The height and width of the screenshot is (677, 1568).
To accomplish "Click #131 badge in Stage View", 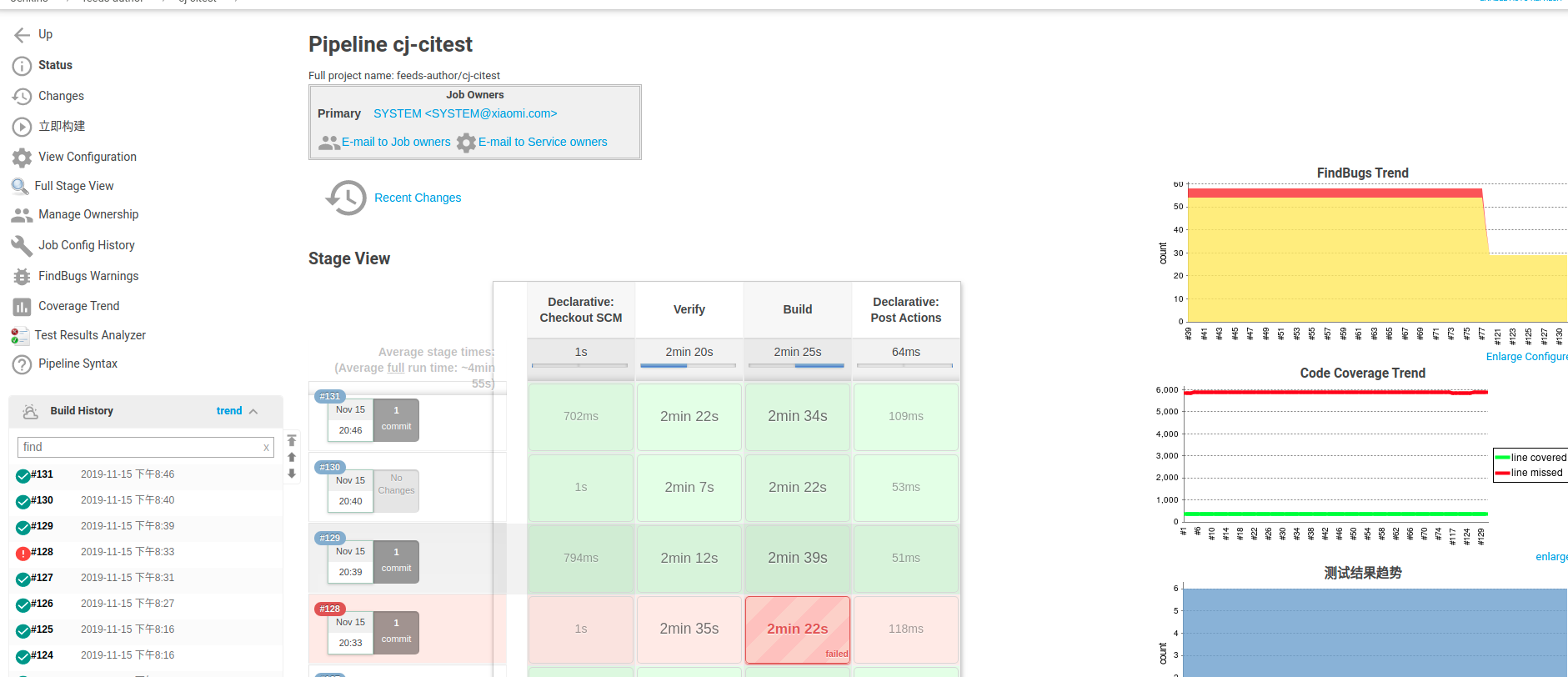I will click(330, 396).
